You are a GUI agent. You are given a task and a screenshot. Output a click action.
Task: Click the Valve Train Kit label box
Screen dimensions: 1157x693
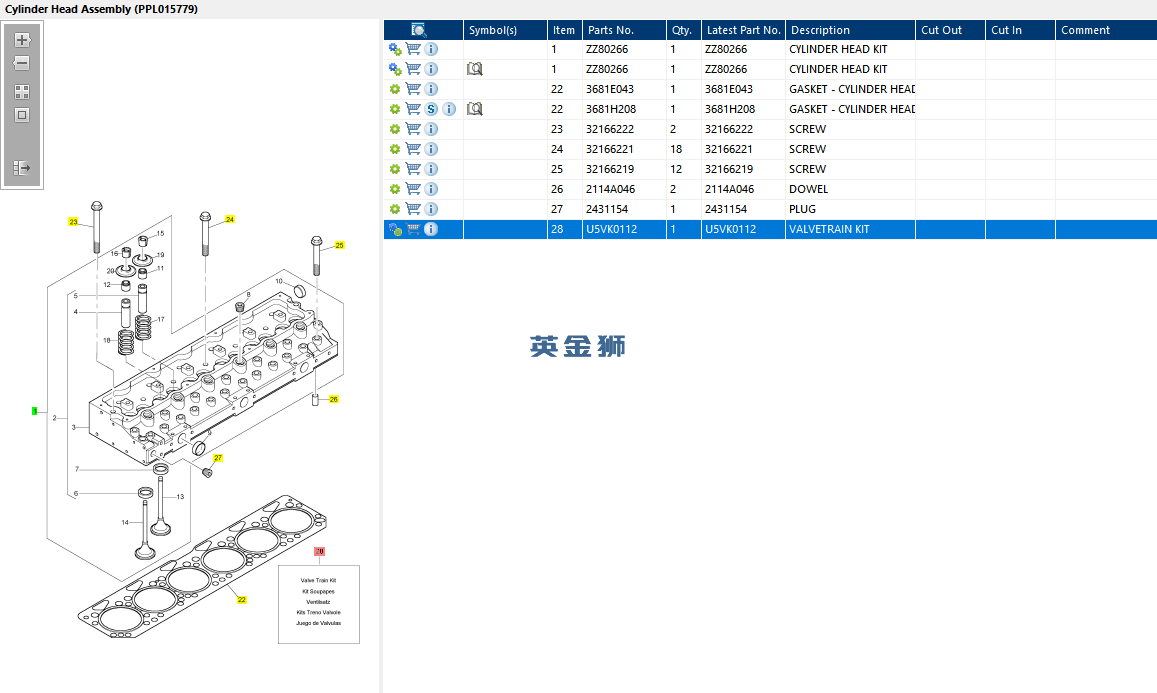[x=319, y=604]
